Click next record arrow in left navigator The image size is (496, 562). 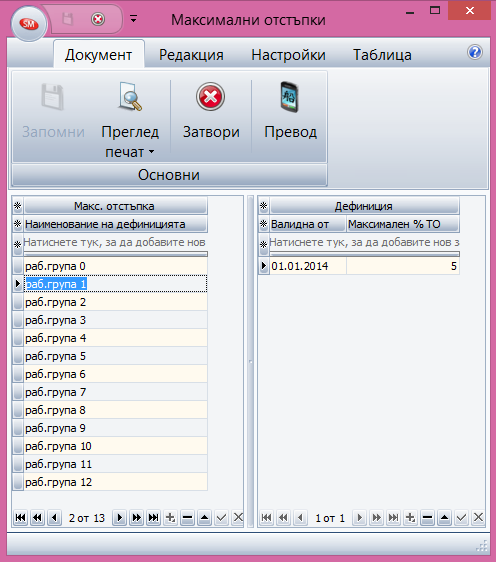pos(120,517)
